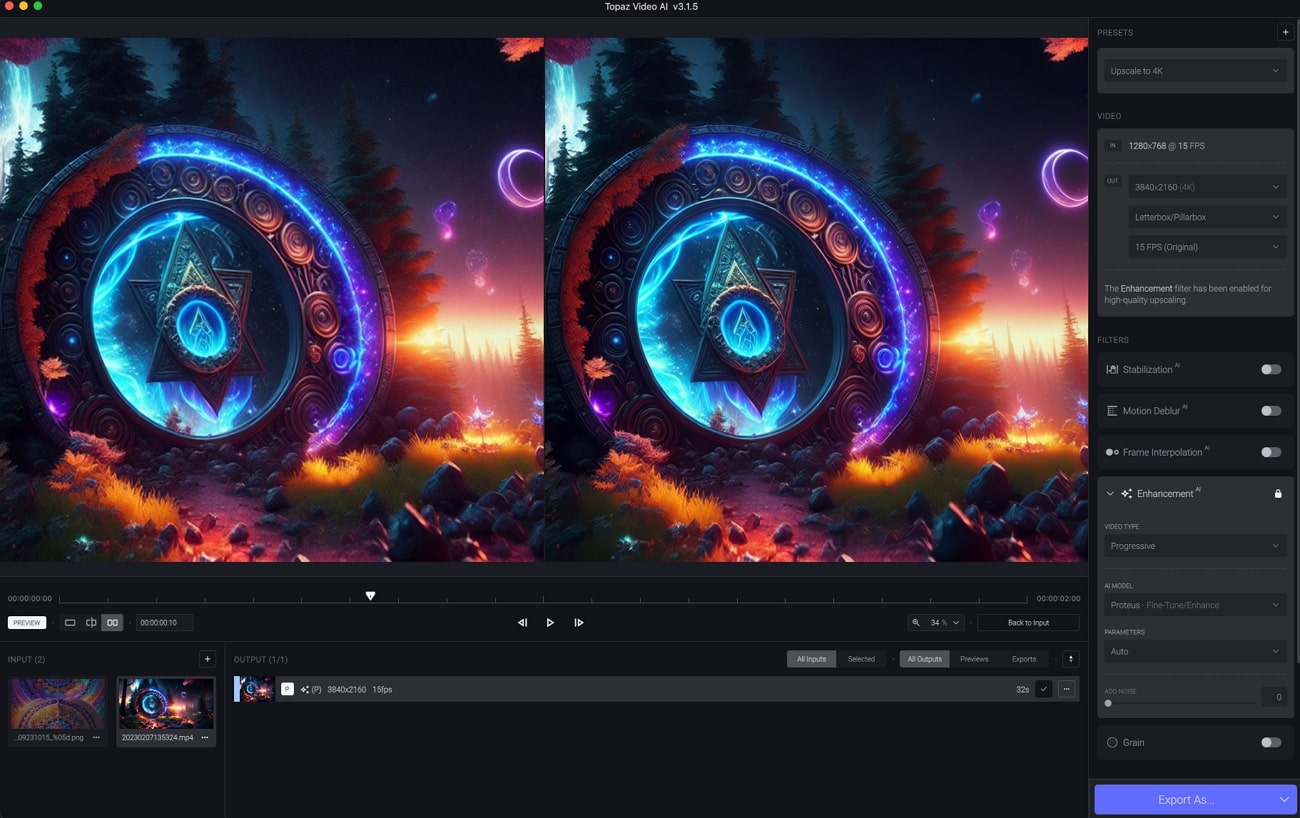Open the AI Model dropdown showing Proteus
Viewport: 1300px width, 818px height.
[1195, 604]
